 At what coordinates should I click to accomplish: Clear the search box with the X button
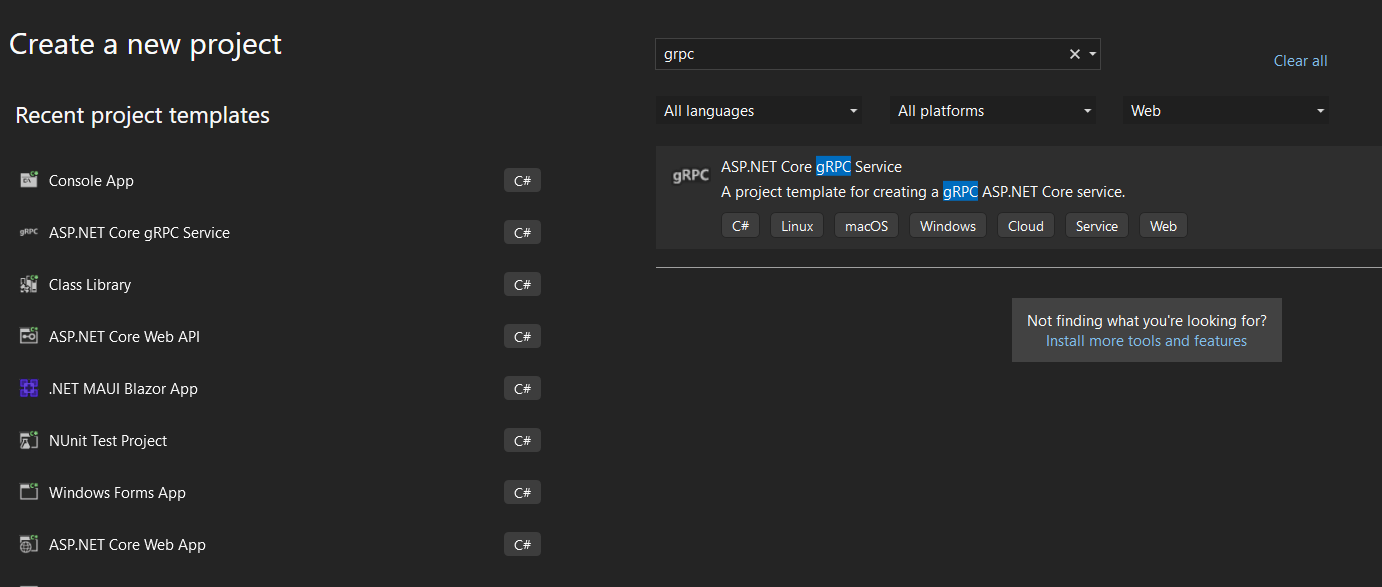1075,54
